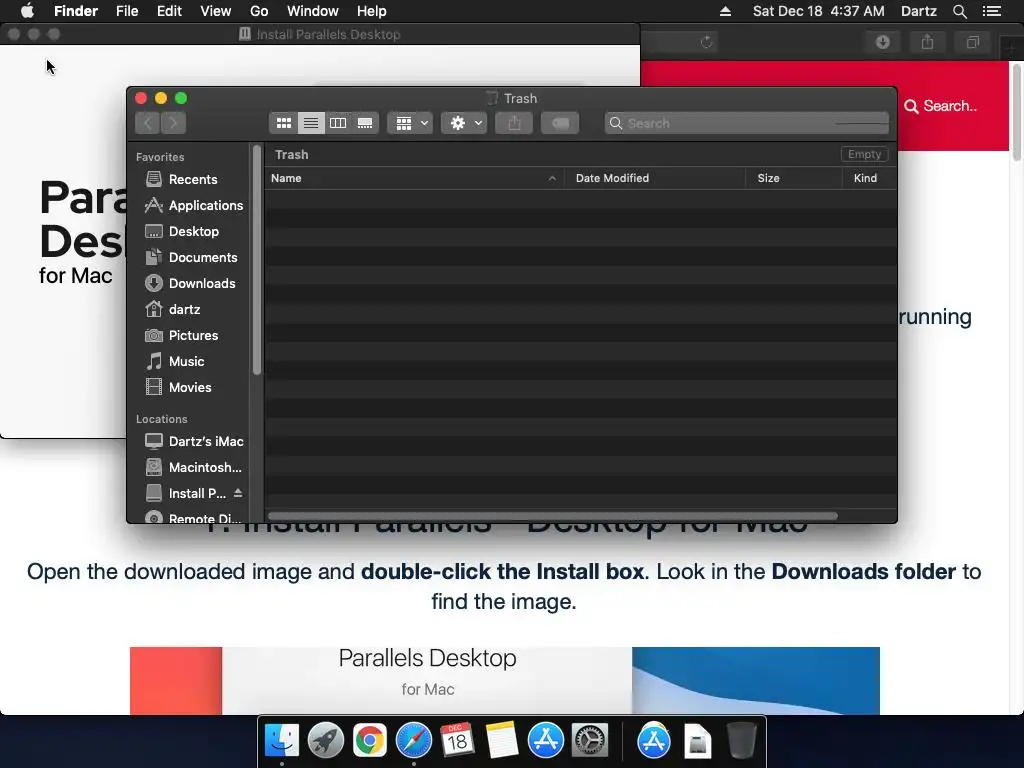Switch Trash window to icon view
The image size is (1024, 768).
pyautogui.click(x=283, y=123)
